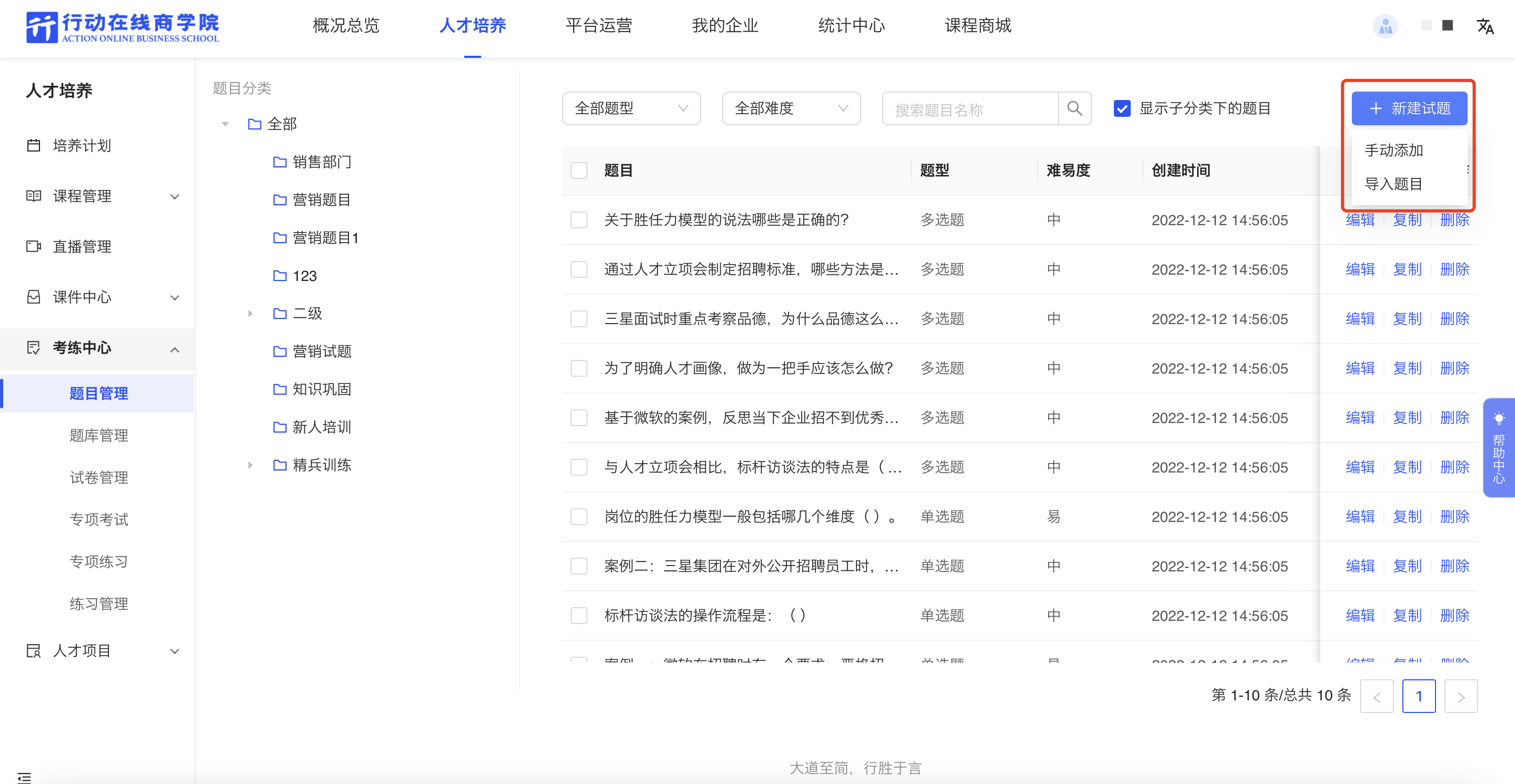Click the 全部 folder icon

pyautogui.click(x=255, y=124)
